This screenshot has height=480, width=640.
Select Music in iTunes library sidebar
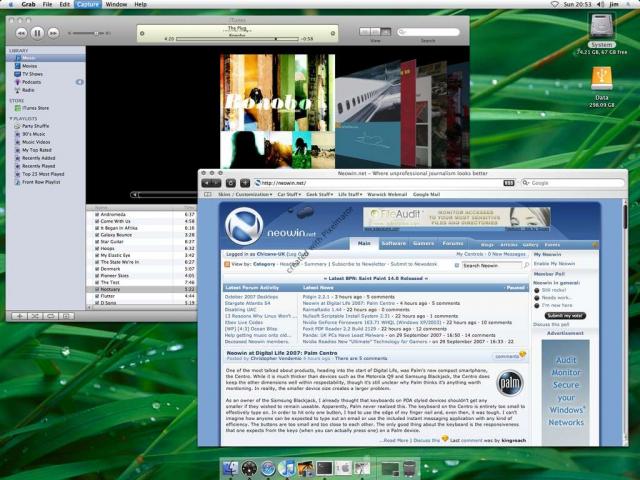[46, 58]
